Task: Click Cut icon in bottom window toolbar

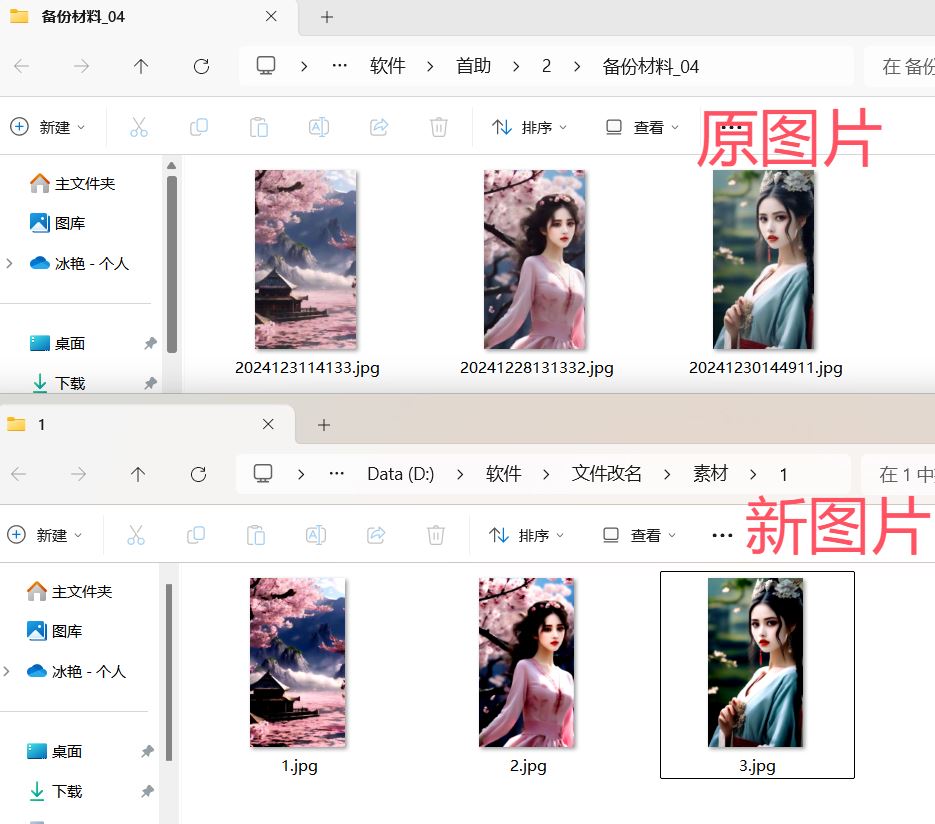Action: (x=136, y=535)
